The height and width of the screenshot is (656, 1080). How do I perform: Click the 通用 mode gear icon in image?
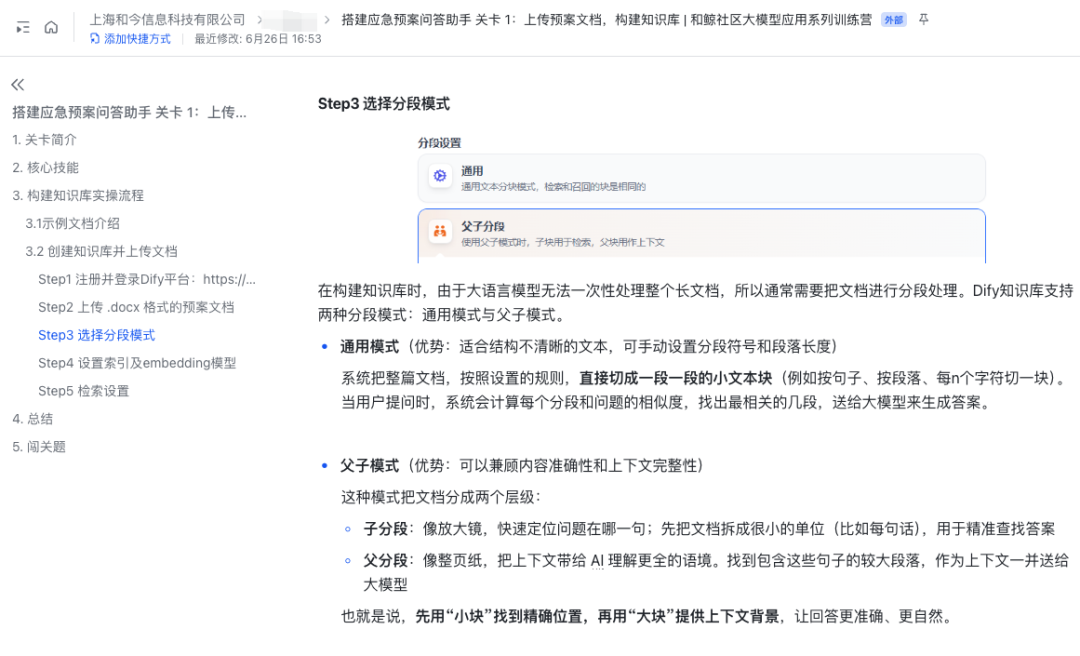point(440,176)
